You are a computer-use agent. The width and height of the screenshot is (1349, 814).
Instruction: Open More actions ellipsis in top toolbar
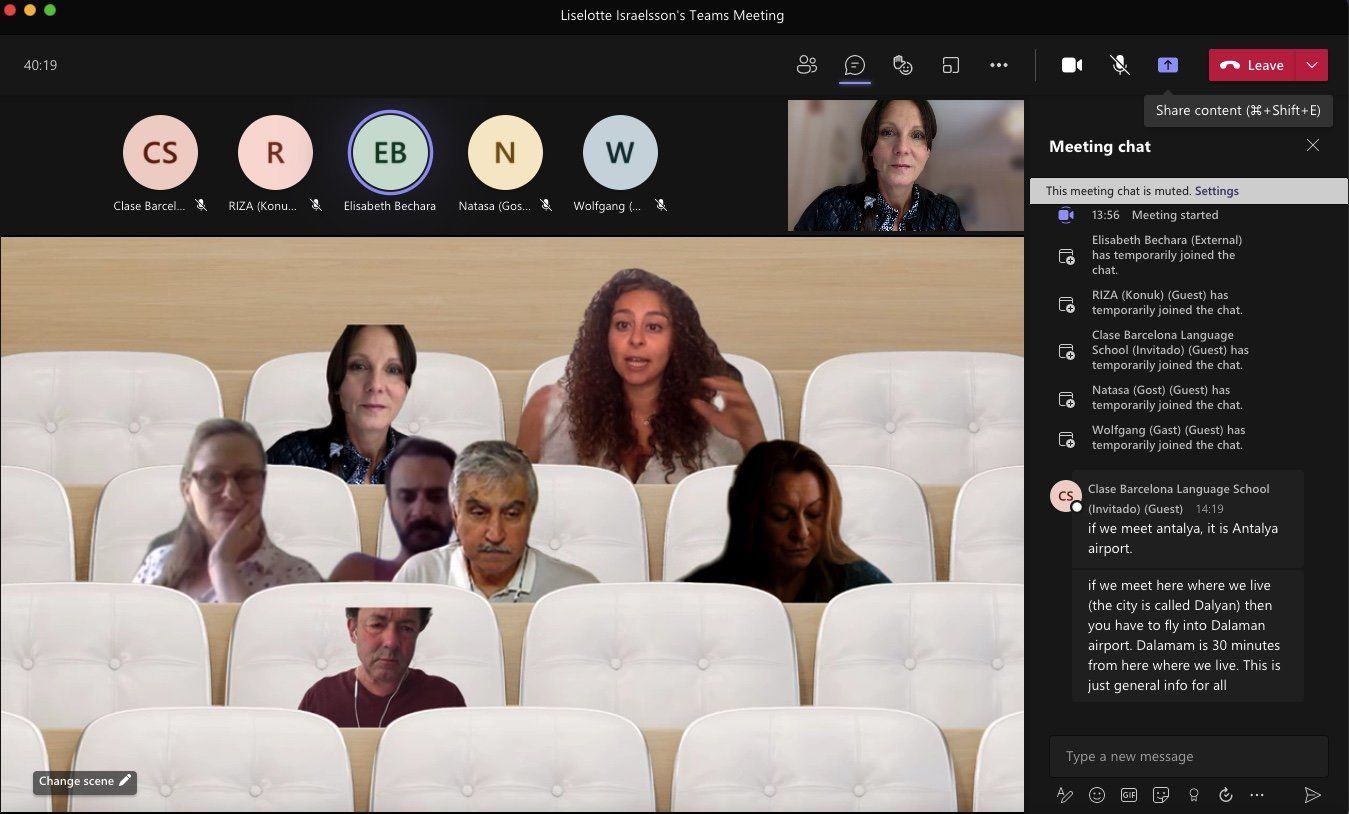tap(998, 65)
